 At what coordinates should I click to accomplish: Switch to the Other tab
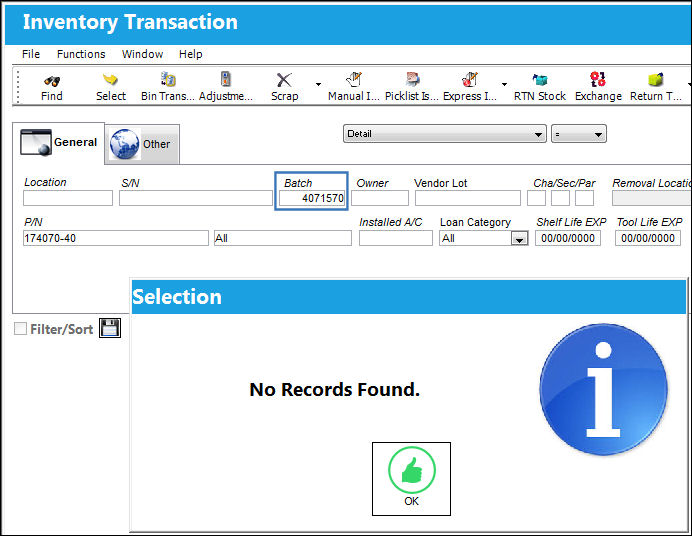pyautogui.click(x=142, y=144)
